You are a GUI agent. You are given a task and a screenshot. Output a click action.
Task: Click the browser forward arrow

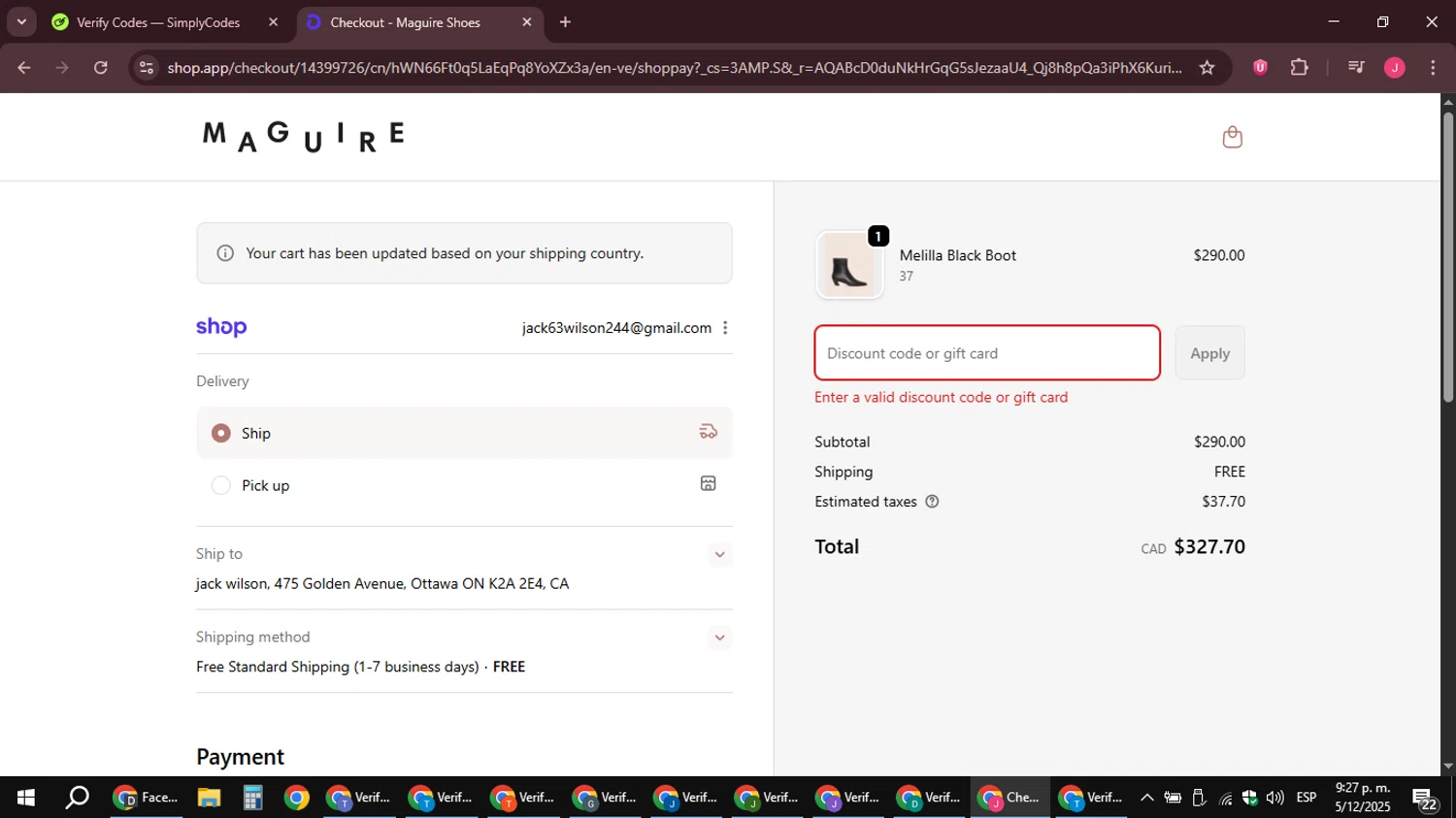point(62,68)
